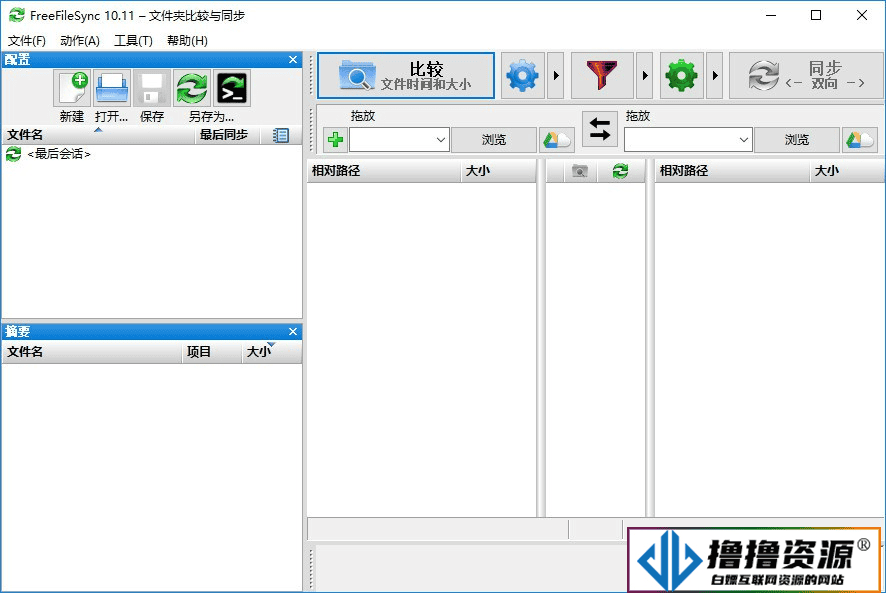Open comparison settings blue gear
The image size is (886, 593).
click(523, 76)
